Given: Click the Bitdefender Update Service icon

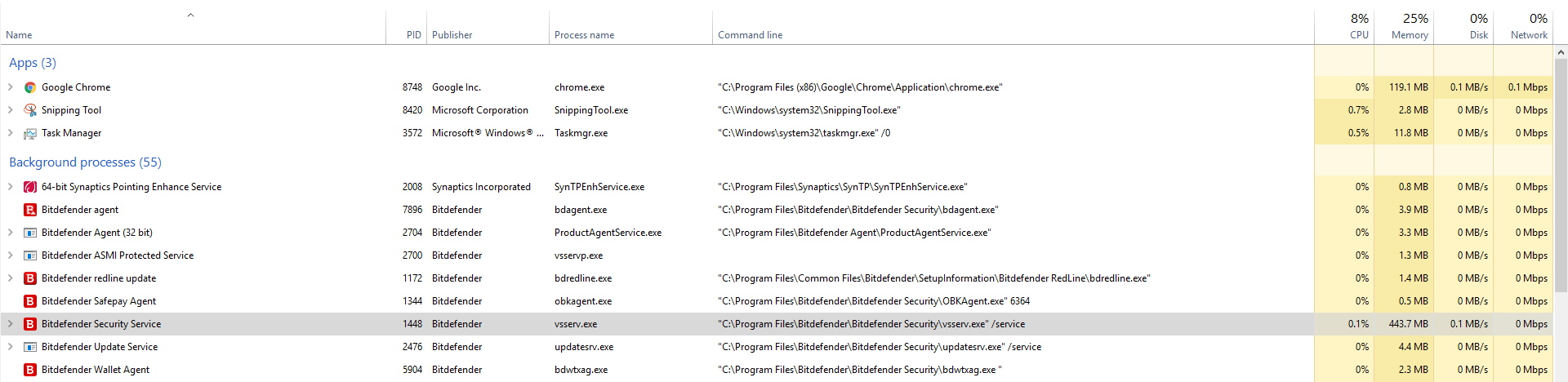Looking at the screenshot, I should (30, 347).
